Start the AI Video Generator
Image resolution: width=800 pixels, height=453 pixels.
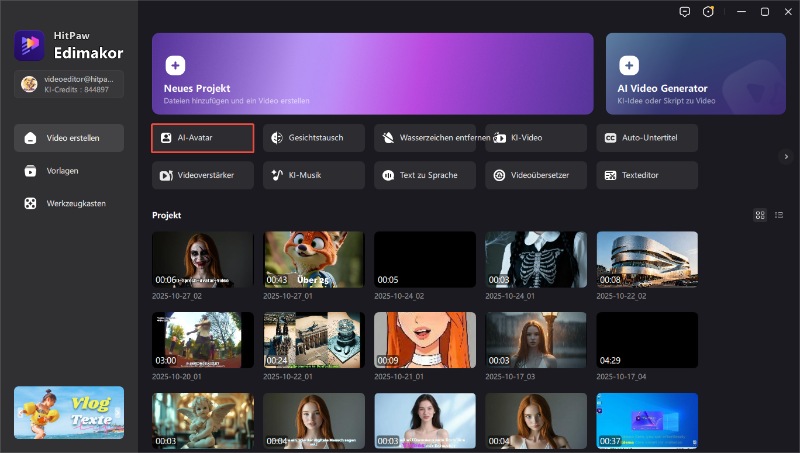point(694,73)
